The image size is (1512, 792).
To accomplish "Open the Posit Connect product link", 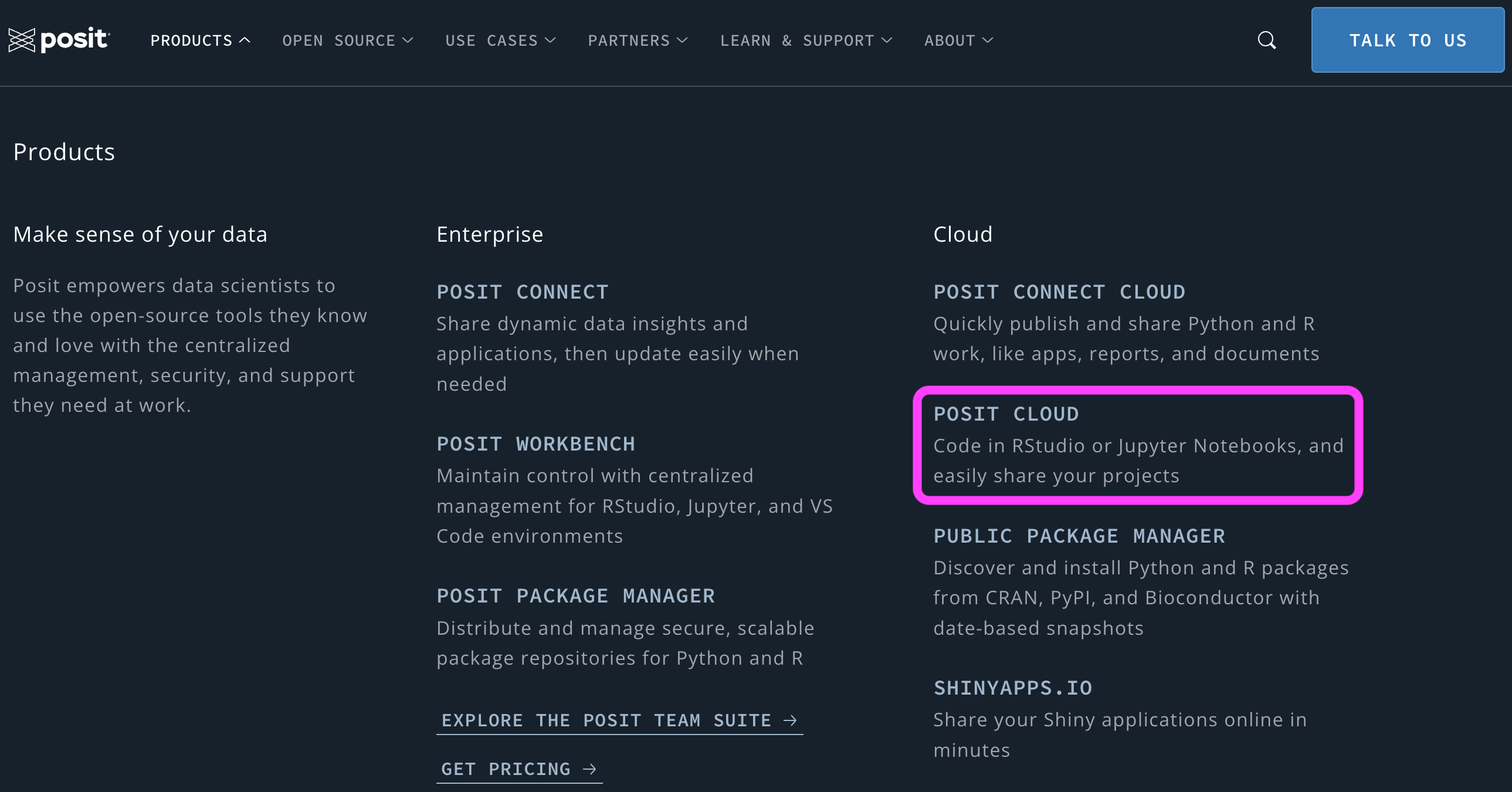I will click(523, 292).
